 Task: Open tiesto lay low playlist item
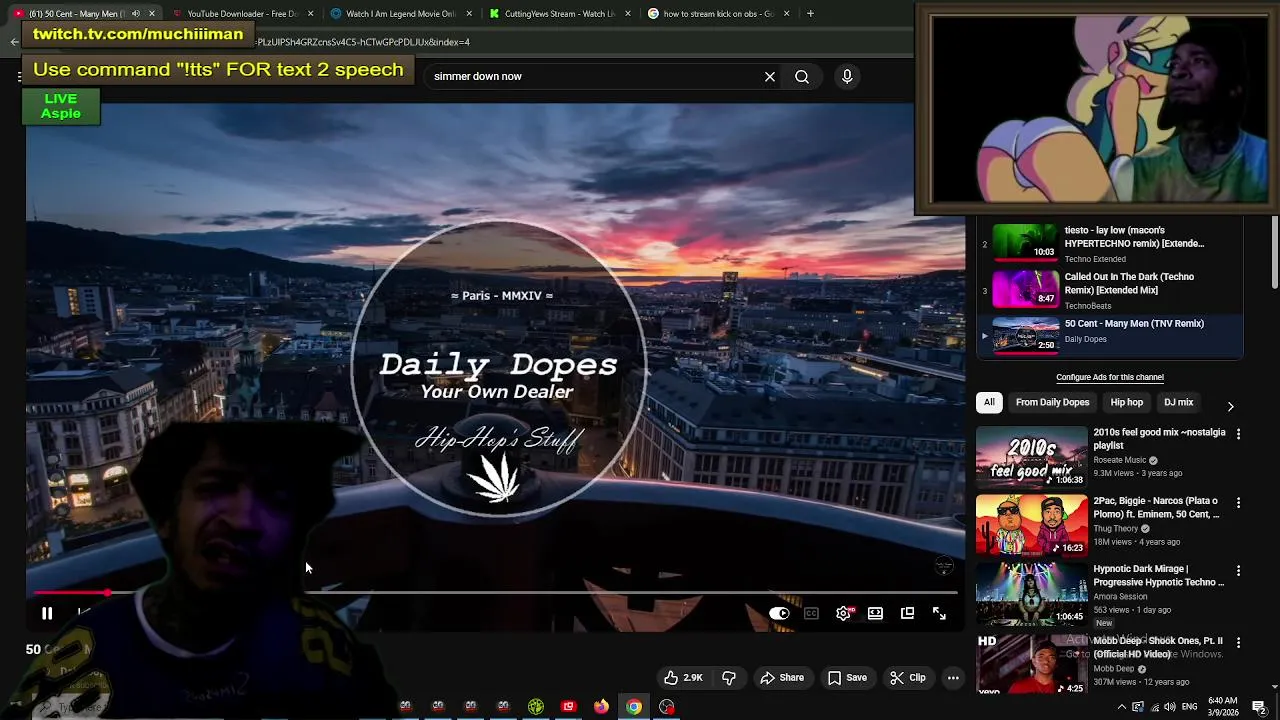[x=1110, y=243]
